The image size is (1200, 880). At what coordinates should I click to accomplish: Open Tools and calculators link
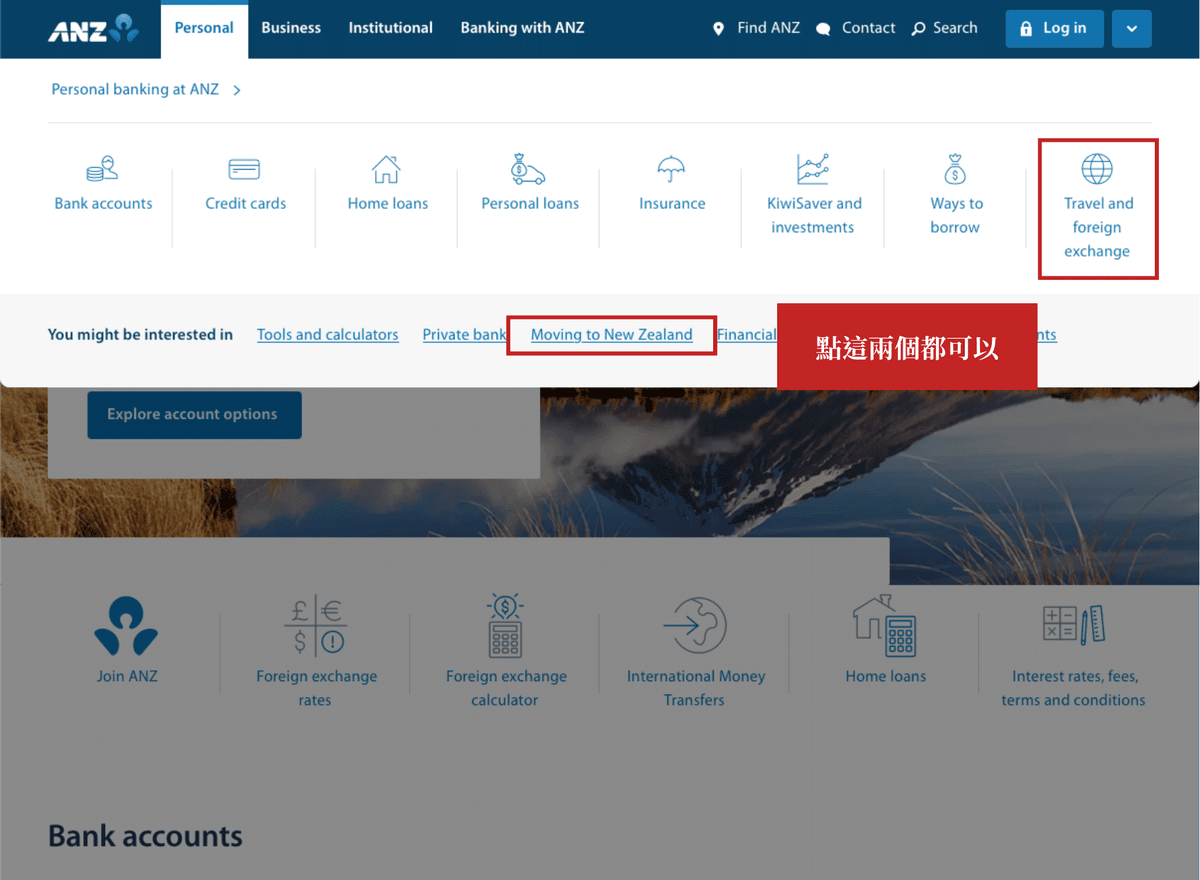[328, 335]
